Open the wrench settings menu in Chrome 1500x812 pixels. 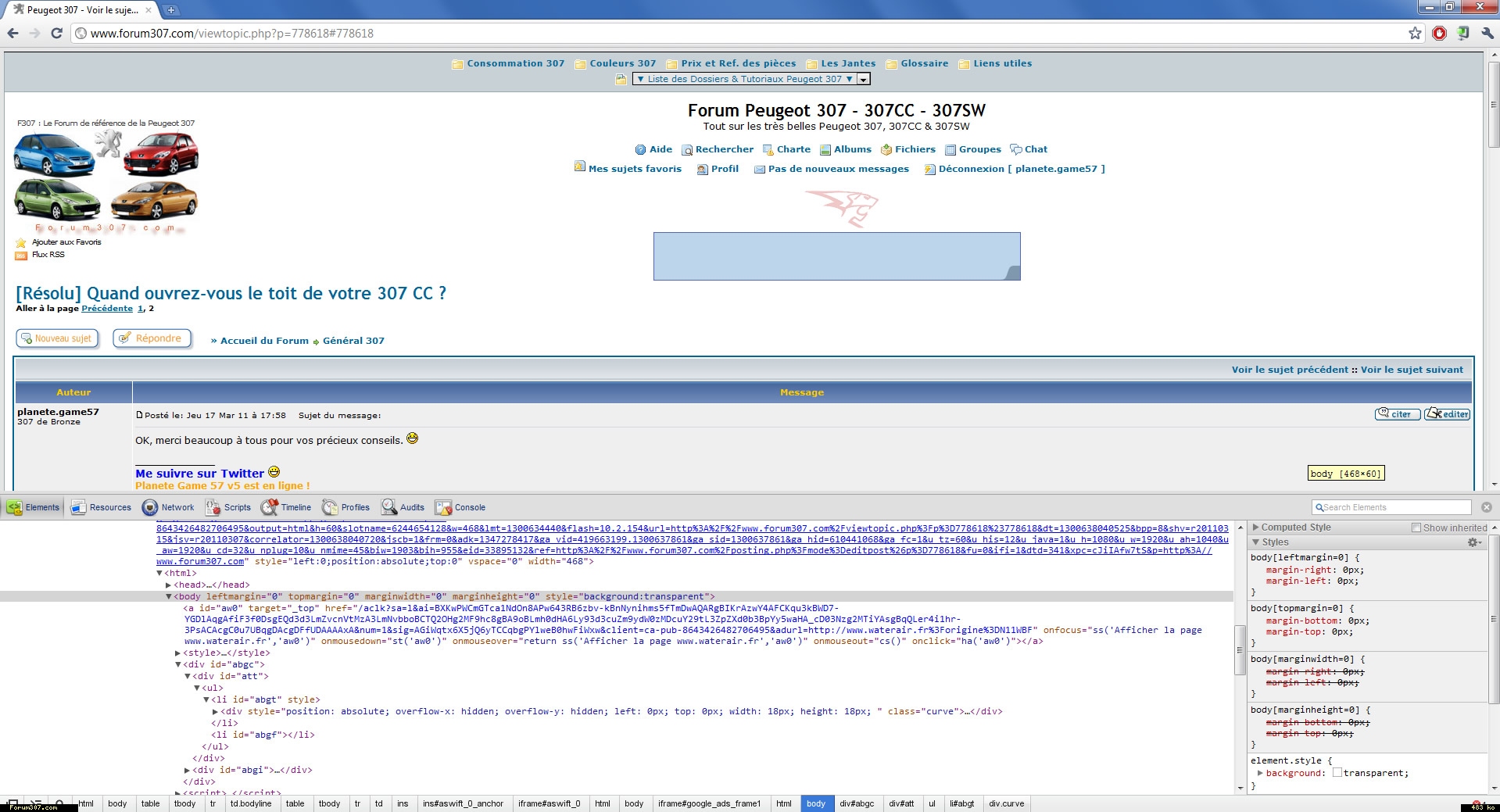tap(1487, 33)
